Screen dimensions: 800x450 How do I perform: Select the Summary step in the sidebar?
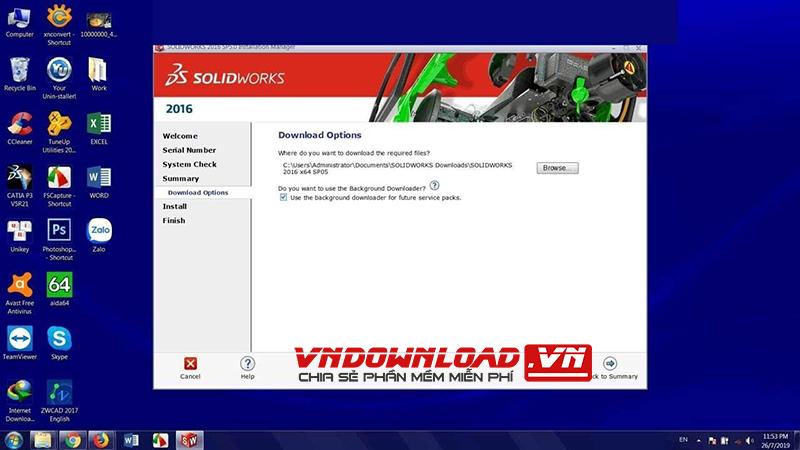[x=181, y=179]
